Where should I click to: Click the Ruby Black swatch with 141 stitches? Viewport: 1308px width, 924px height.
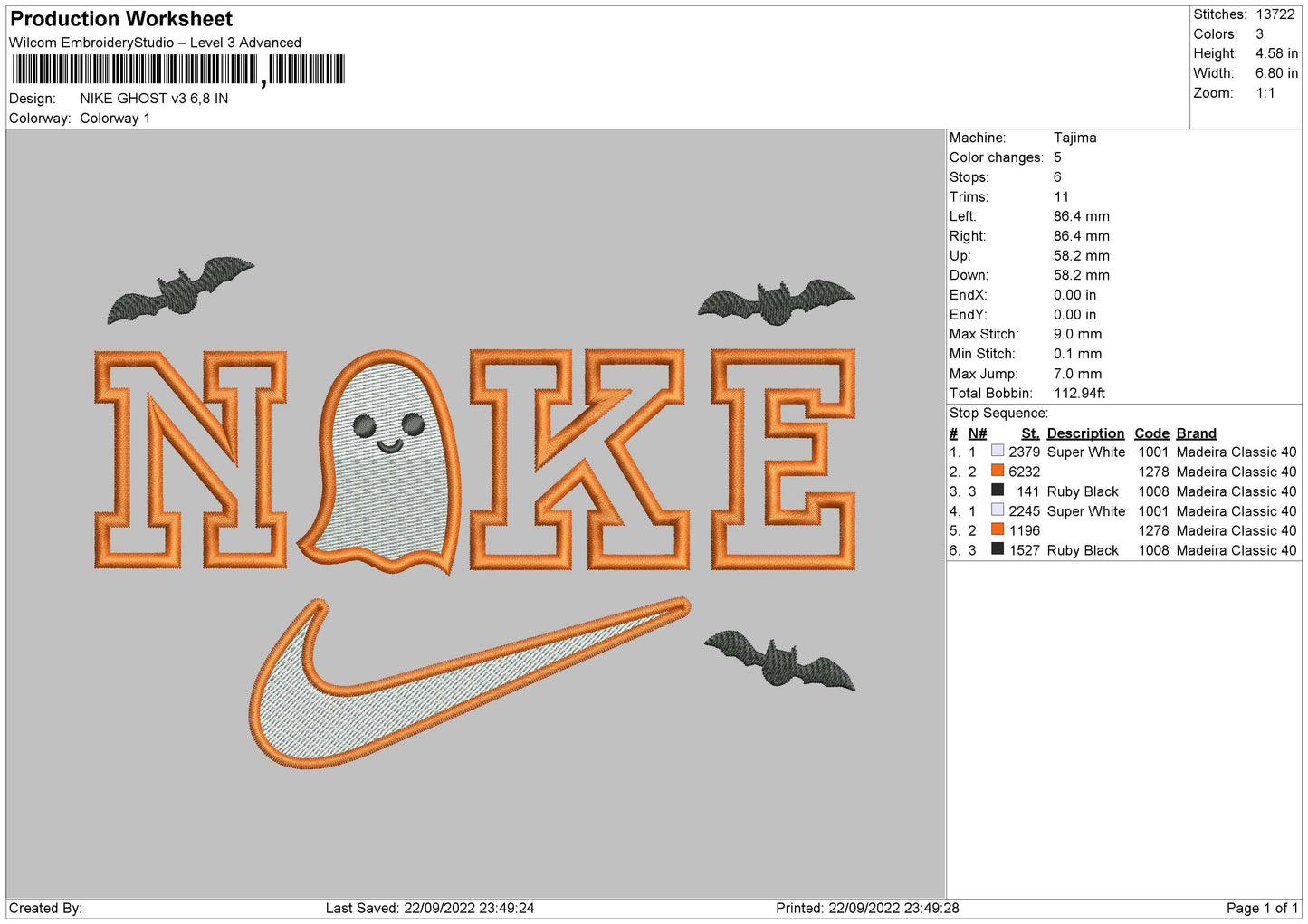coord(997,491)
